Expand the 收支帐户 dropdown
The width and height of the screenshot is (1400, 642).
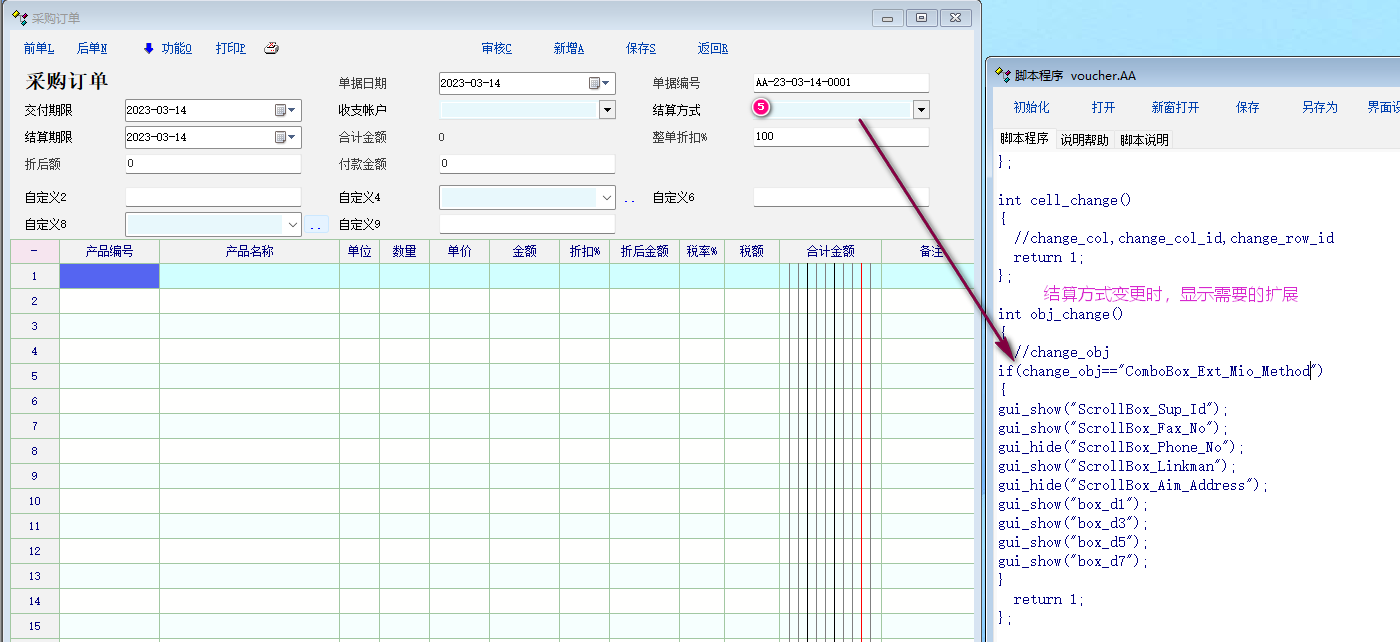(607, 110)
